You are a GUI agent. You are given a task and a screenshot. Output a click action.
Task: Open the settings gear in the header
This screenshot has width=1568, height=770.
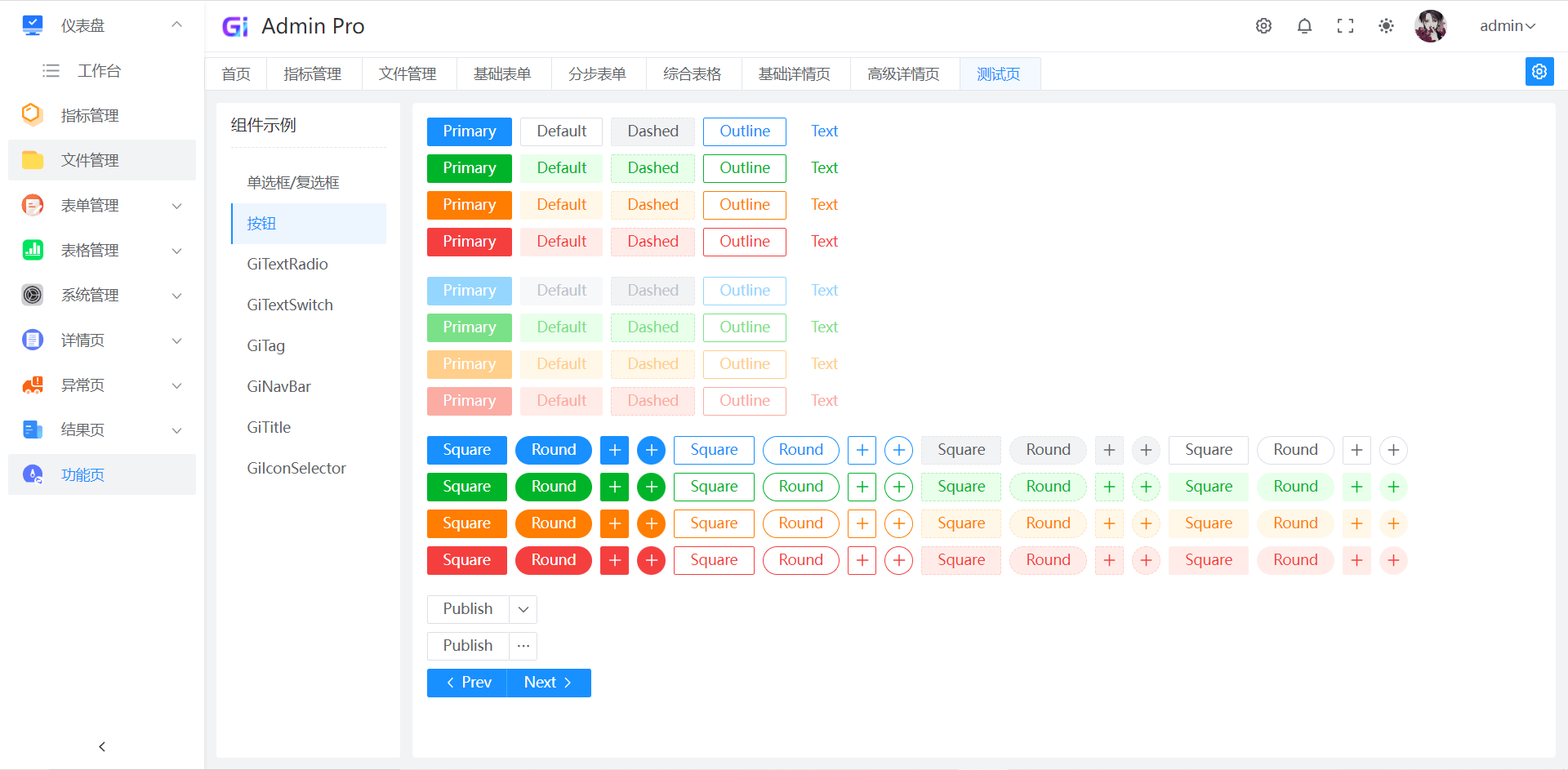[x=1263, y=25]
